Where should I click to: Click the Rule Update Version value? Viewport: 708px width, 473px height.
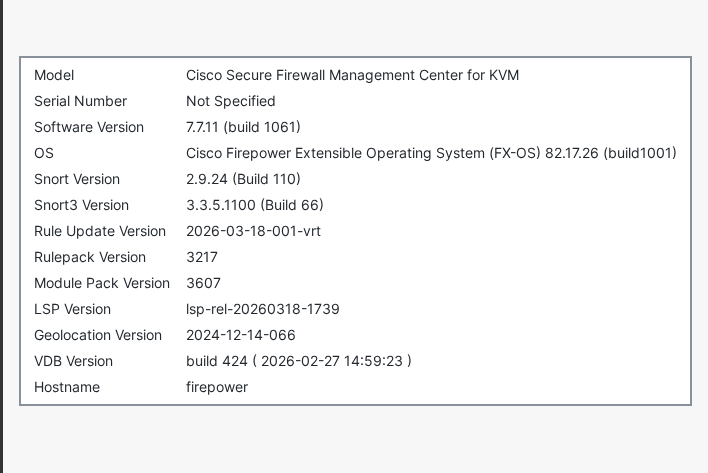[253, 231]
